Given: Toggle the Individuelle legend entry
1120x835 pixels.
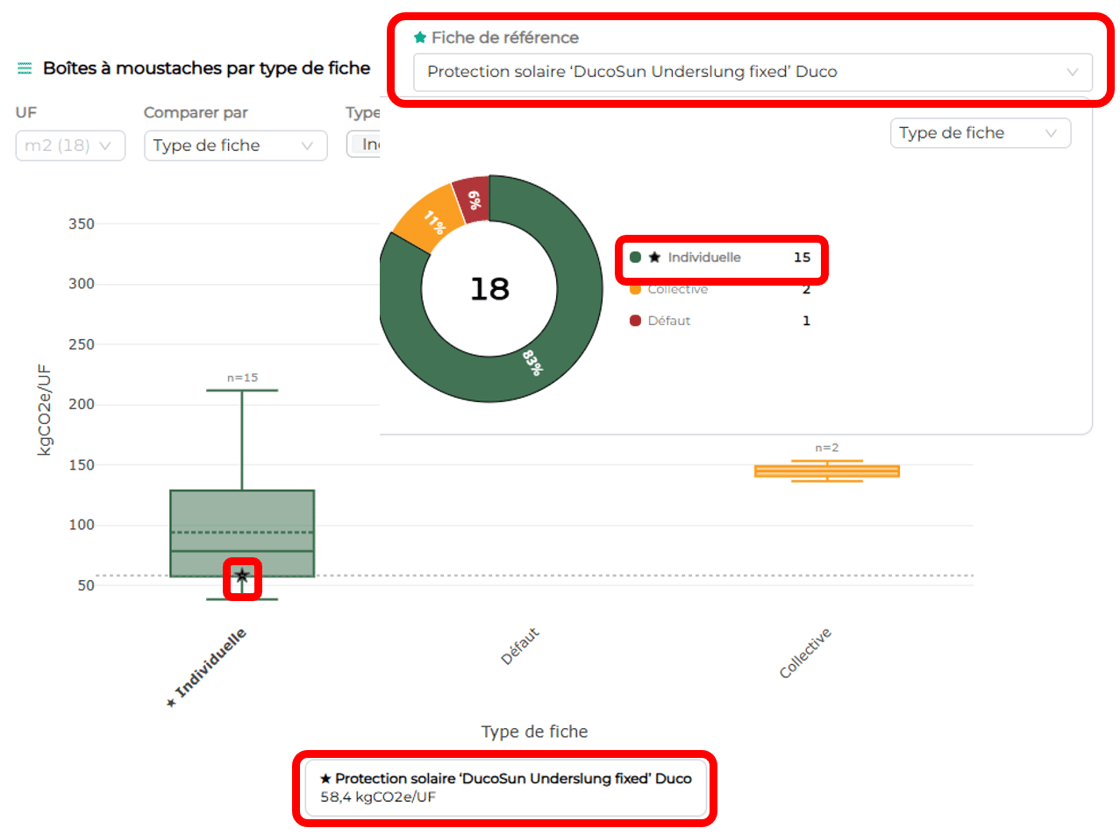Looking at the screenshot, I should point(721,257).
